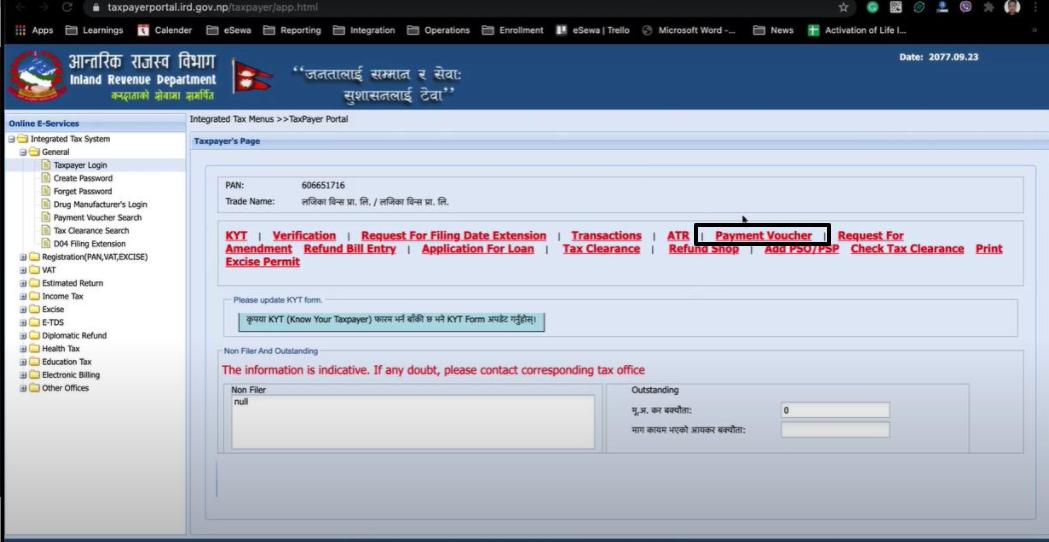Screen dimensions: 1049x542
Task: Open the Learnings bookmark folder
Action: coord(94,30)
